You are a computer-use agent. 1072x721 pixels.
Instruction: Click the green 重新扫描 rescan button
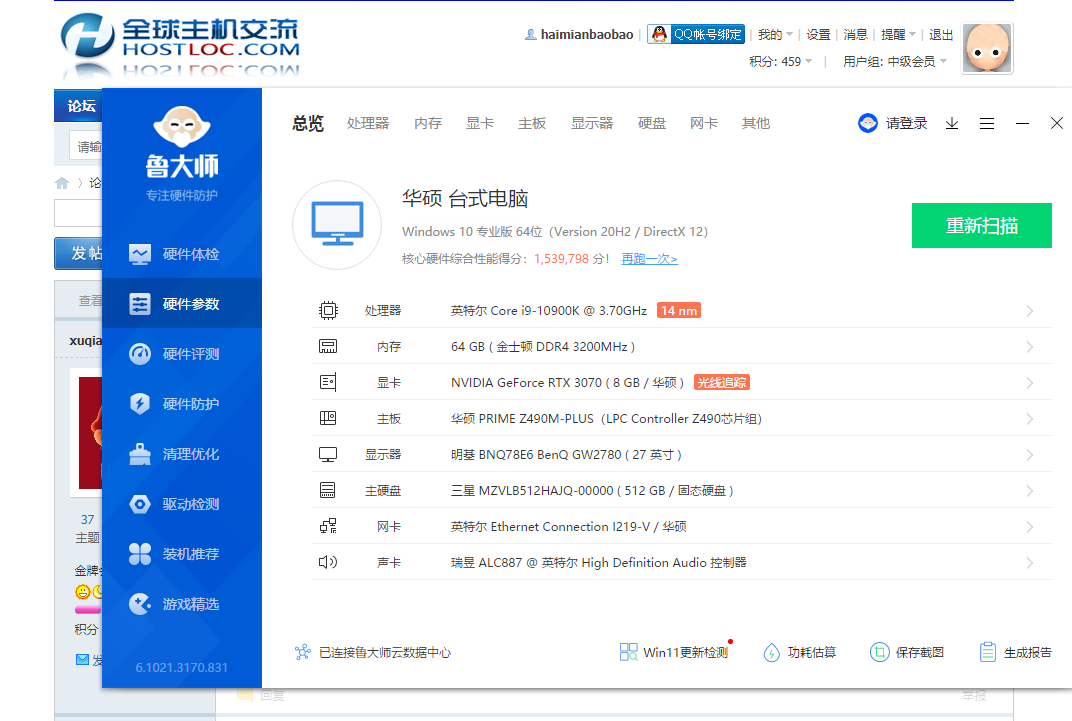982,226
